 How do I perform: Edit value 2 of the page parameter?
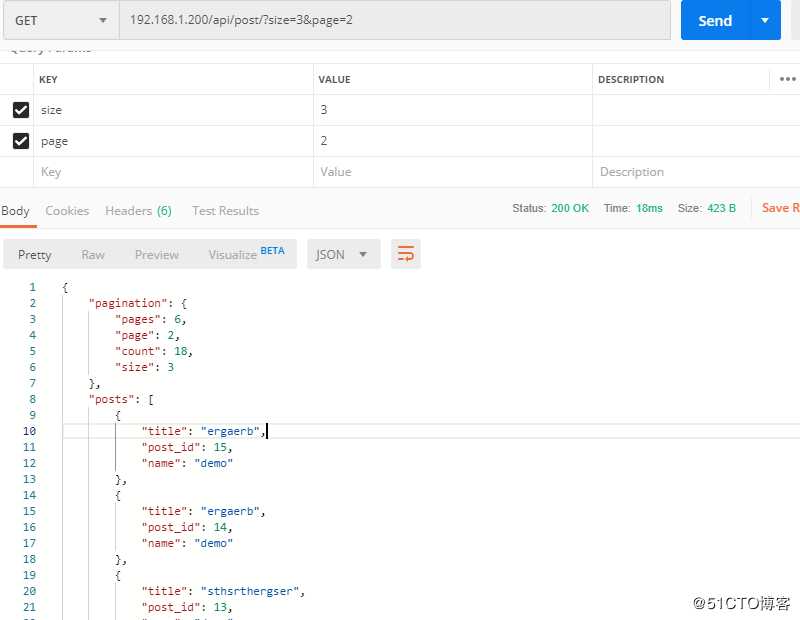point(453,141)
